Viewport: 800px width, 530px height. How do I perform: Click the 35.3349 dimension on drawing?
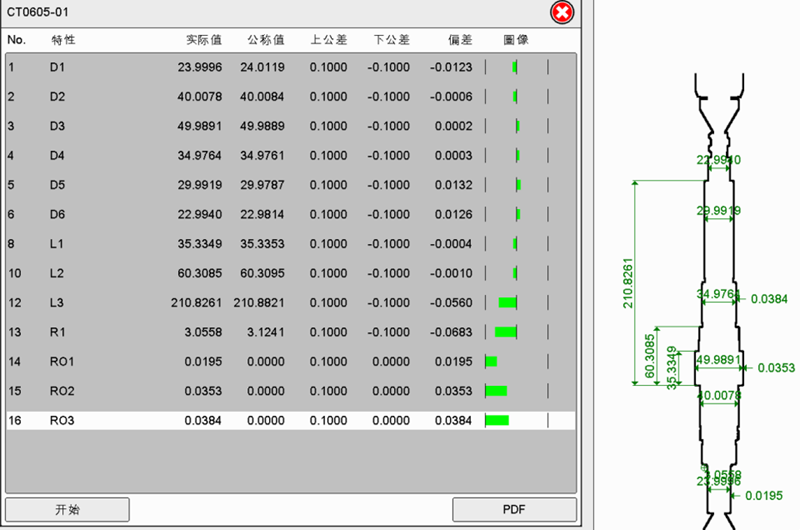click(x=672, y=368)
